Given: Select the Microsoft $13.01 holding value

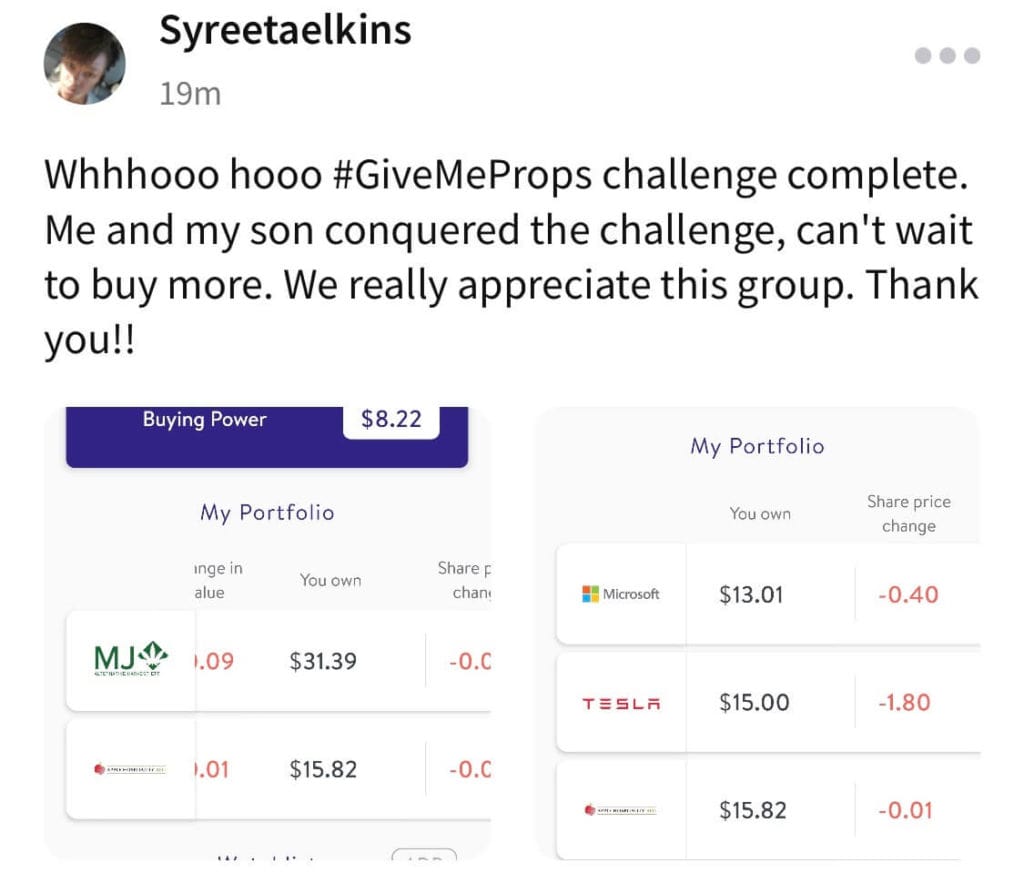Looking at the screenshot, I should pos(751,594).
